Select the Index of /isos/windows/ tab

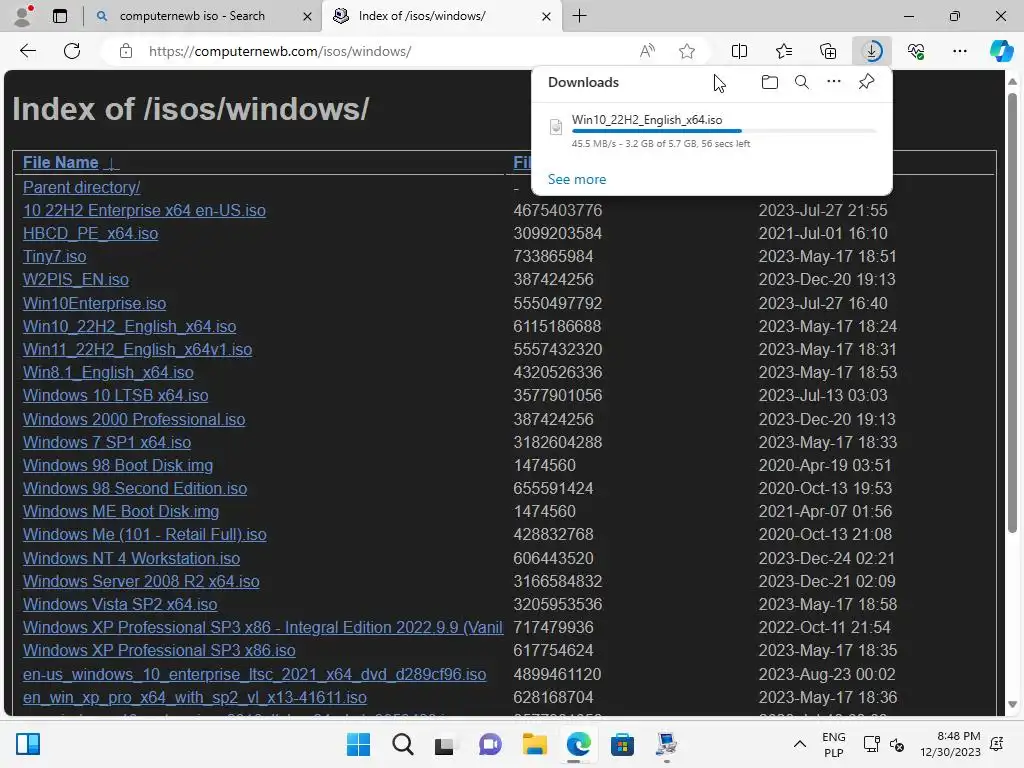click(x=441, y=16)
